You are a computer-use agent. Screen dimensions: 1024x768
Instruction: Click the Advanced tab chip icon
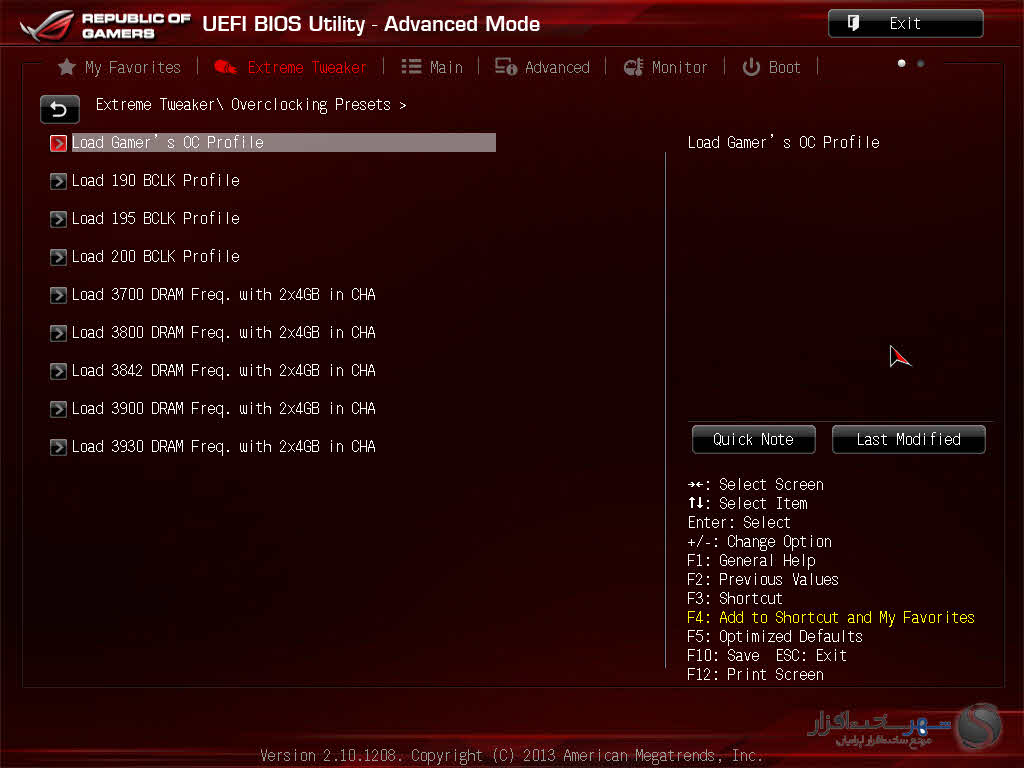tap(506, 67)
